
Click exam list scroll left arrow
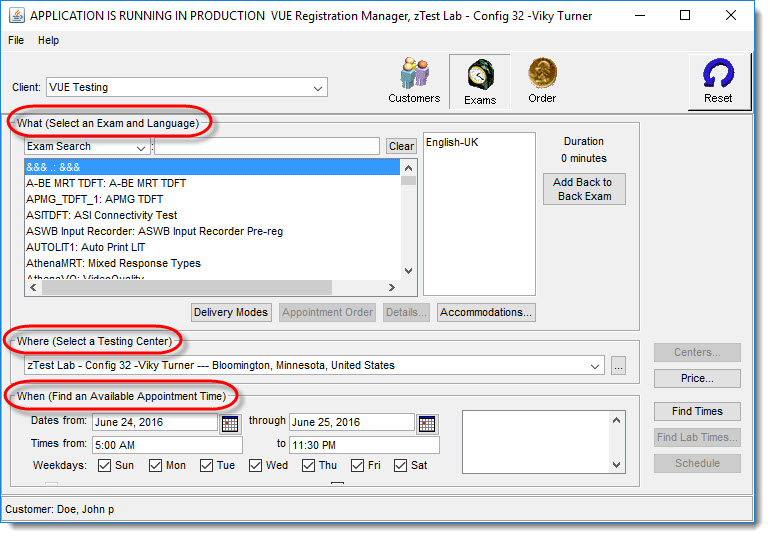point(33,288)
